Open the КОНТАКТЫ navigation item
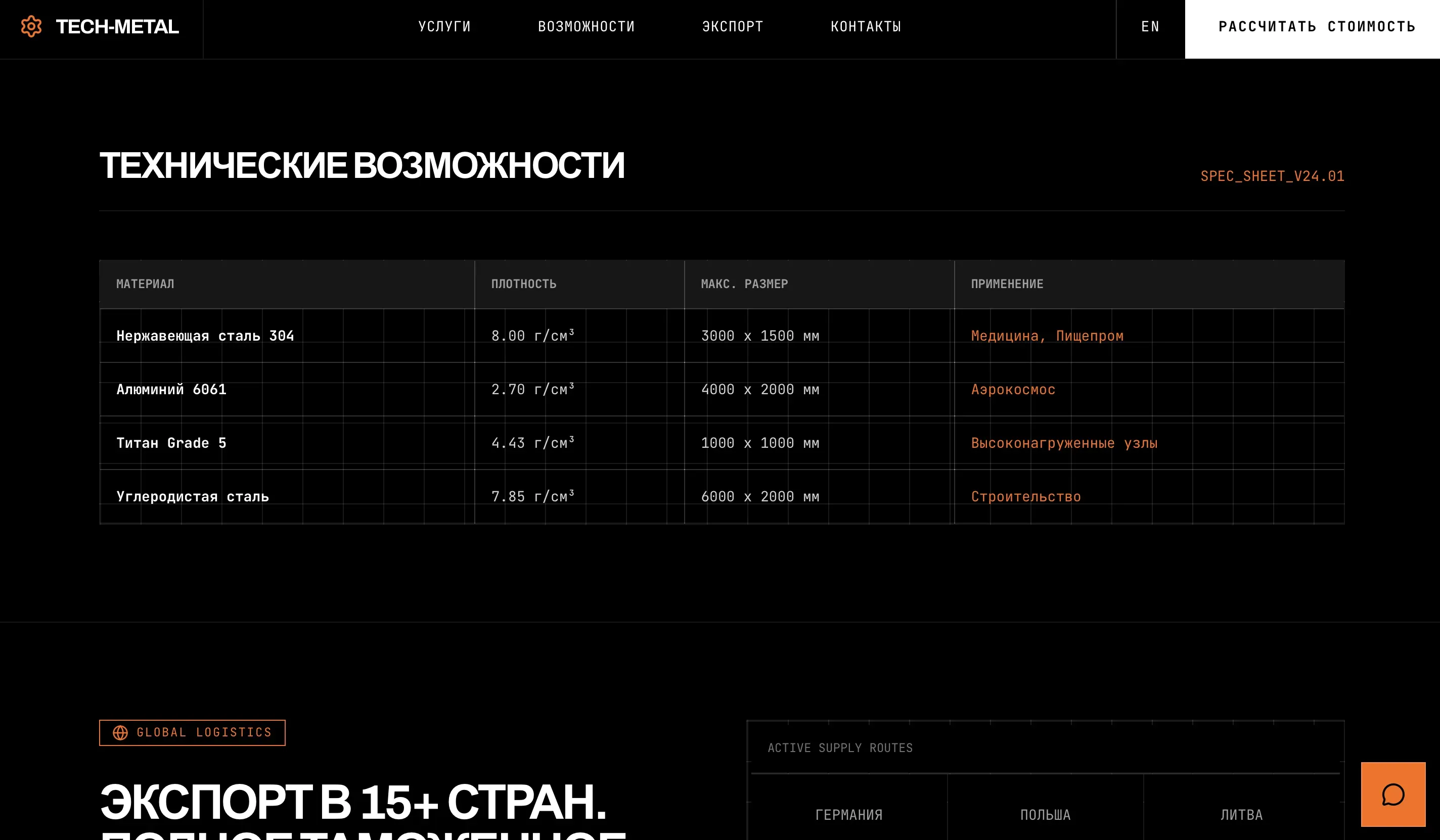Viewport: 1440px width, 840px height. [865, 26]
